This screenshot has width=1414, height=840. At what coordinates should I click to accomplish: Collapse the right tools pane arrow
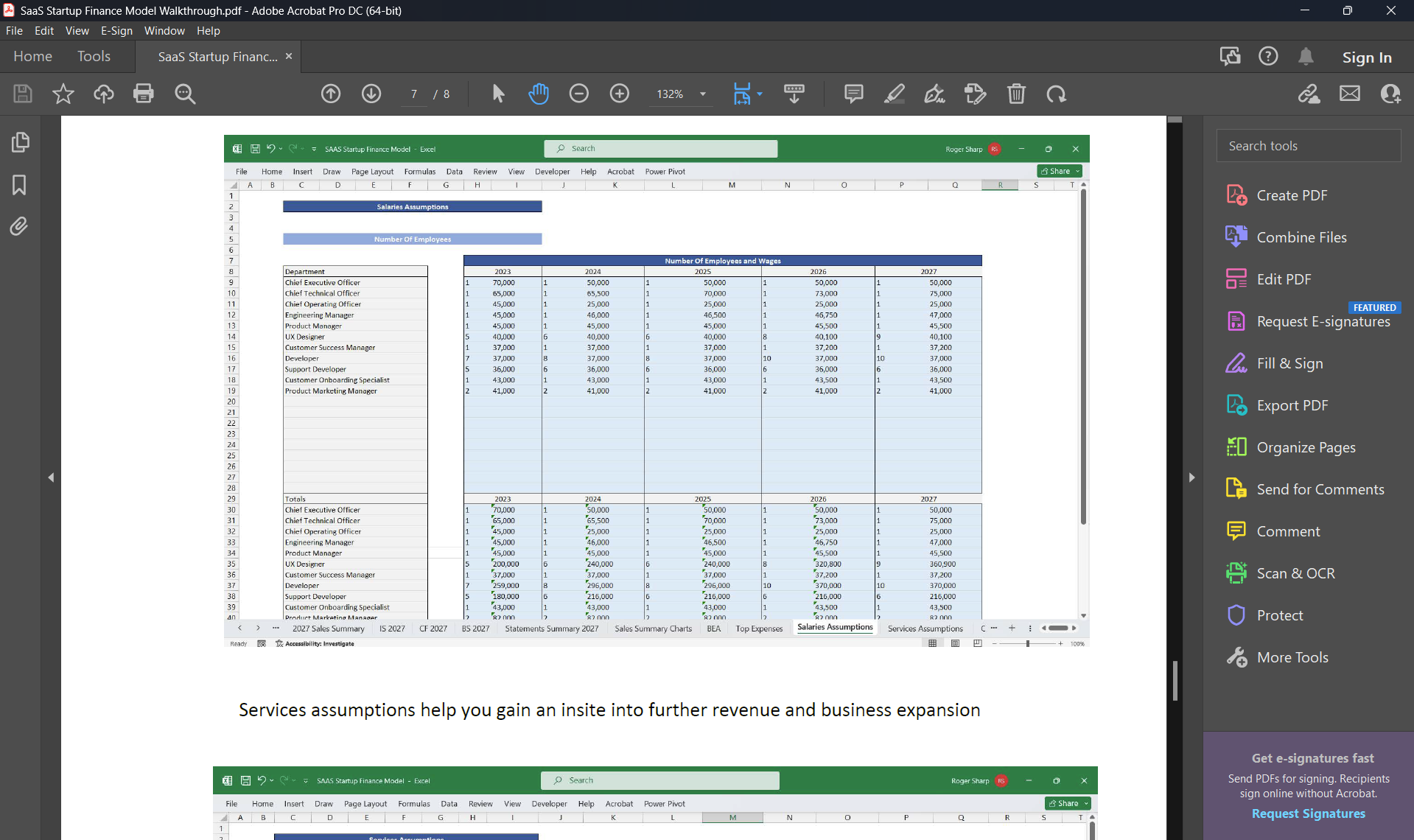(1191, 477)
